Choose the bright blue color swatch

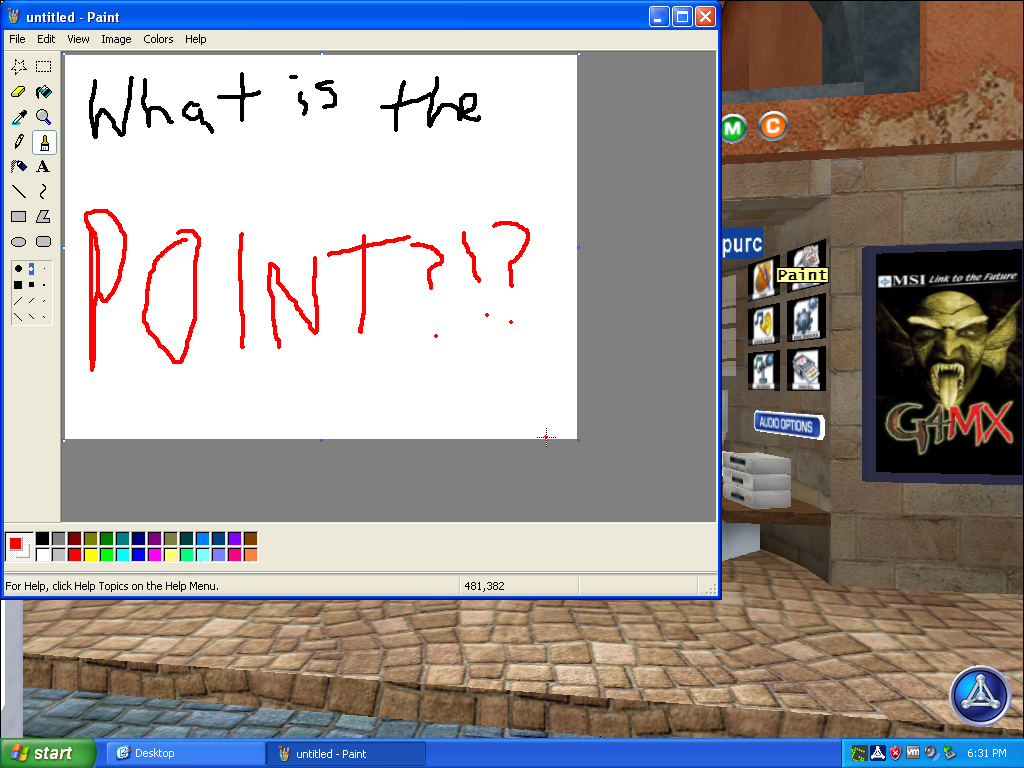[x=138, y=554]
